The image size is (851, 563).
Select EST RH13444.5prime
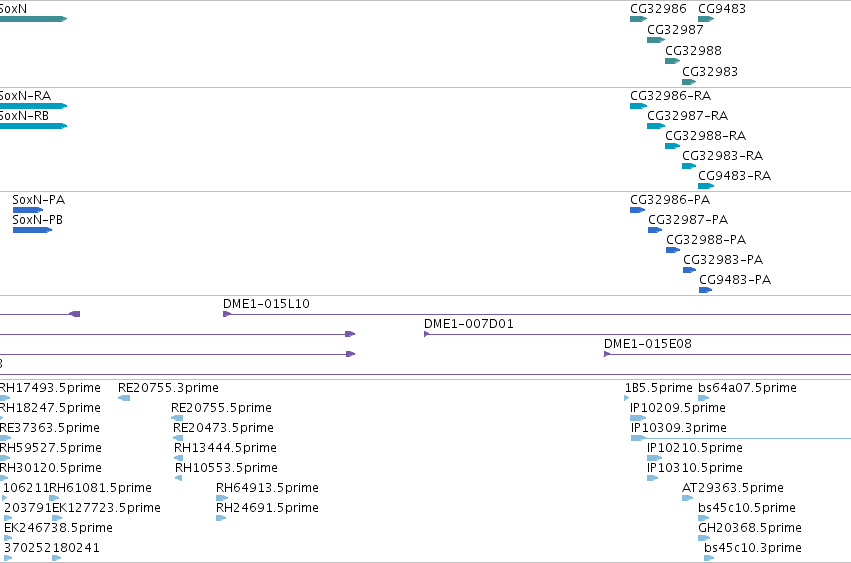pyautogui.click(x=225, y=448)
